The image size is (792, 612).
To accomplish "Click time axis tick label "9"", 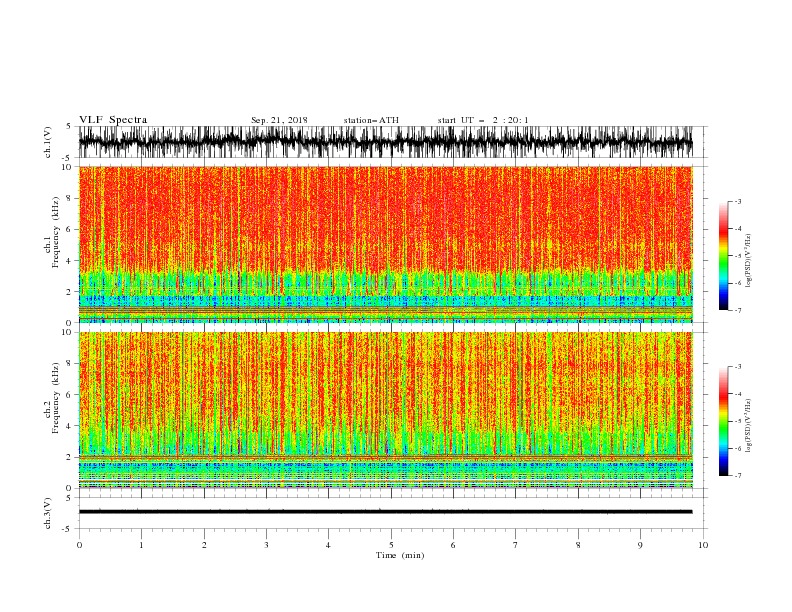I will [x=640, y=545].
